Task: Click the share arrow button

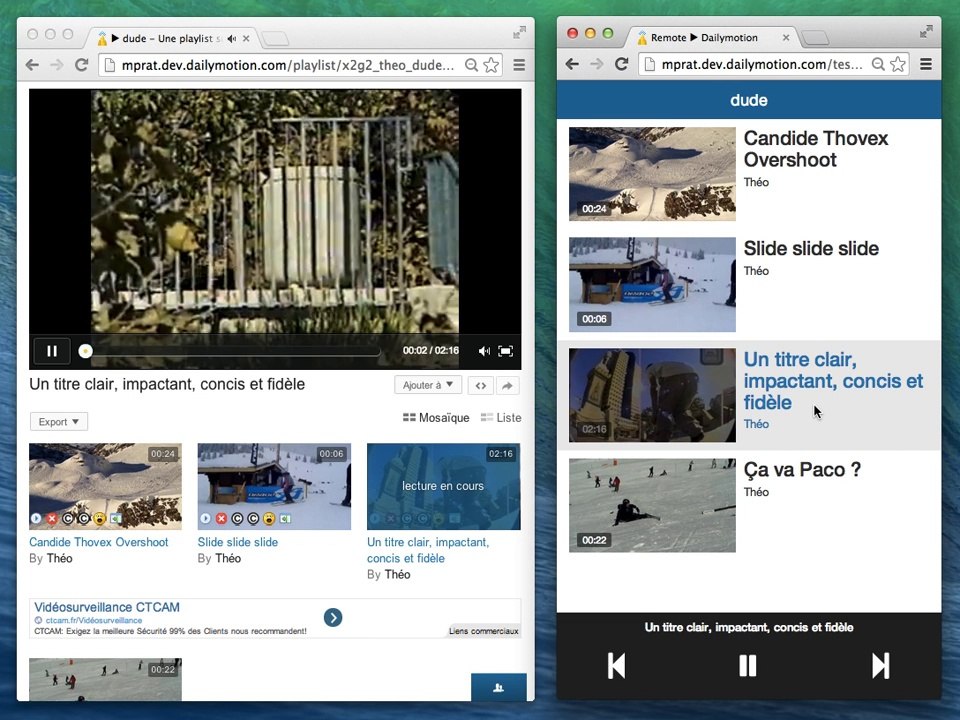Action: pos(507,385)
